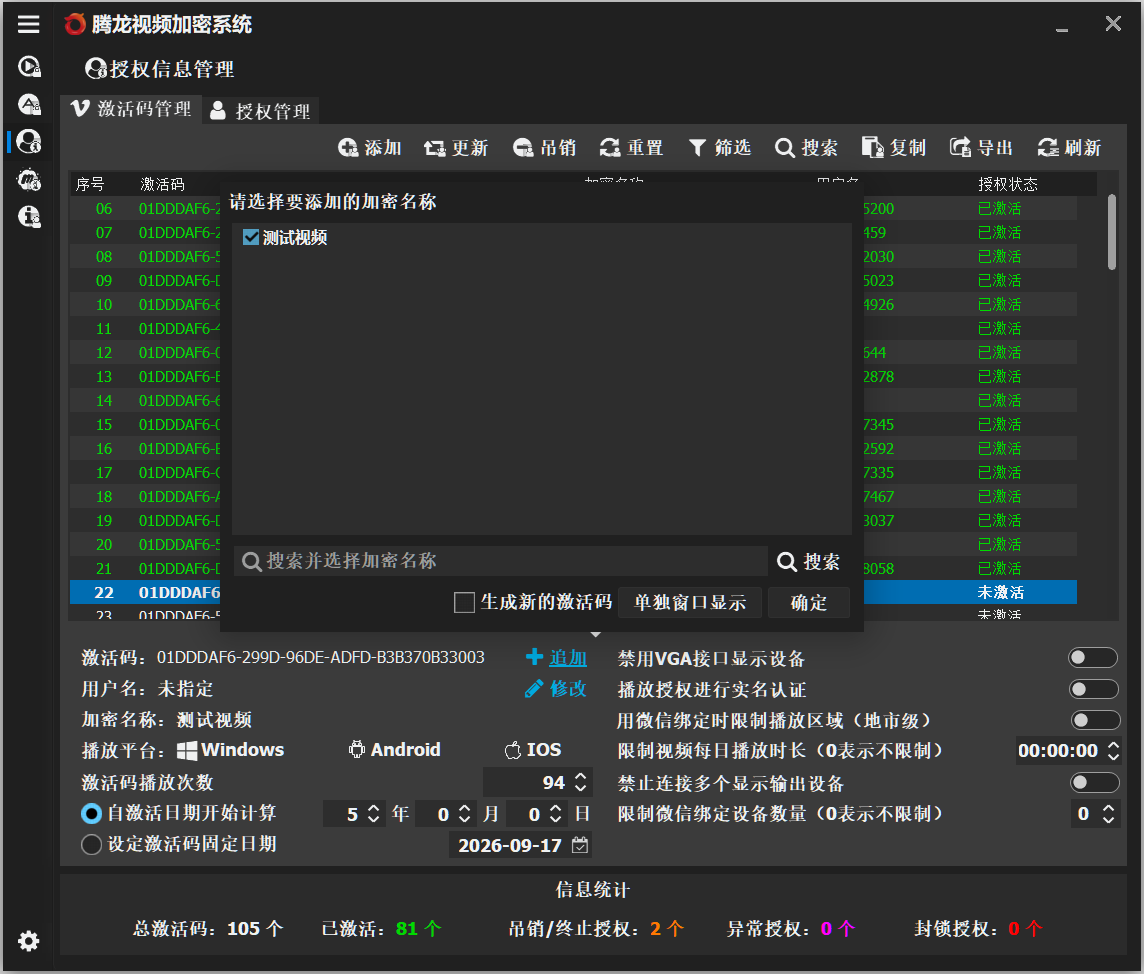Click 封锁授权 0 statistic
The height and width of the screenshot is (974, 1144).
[x=978, y=929]
